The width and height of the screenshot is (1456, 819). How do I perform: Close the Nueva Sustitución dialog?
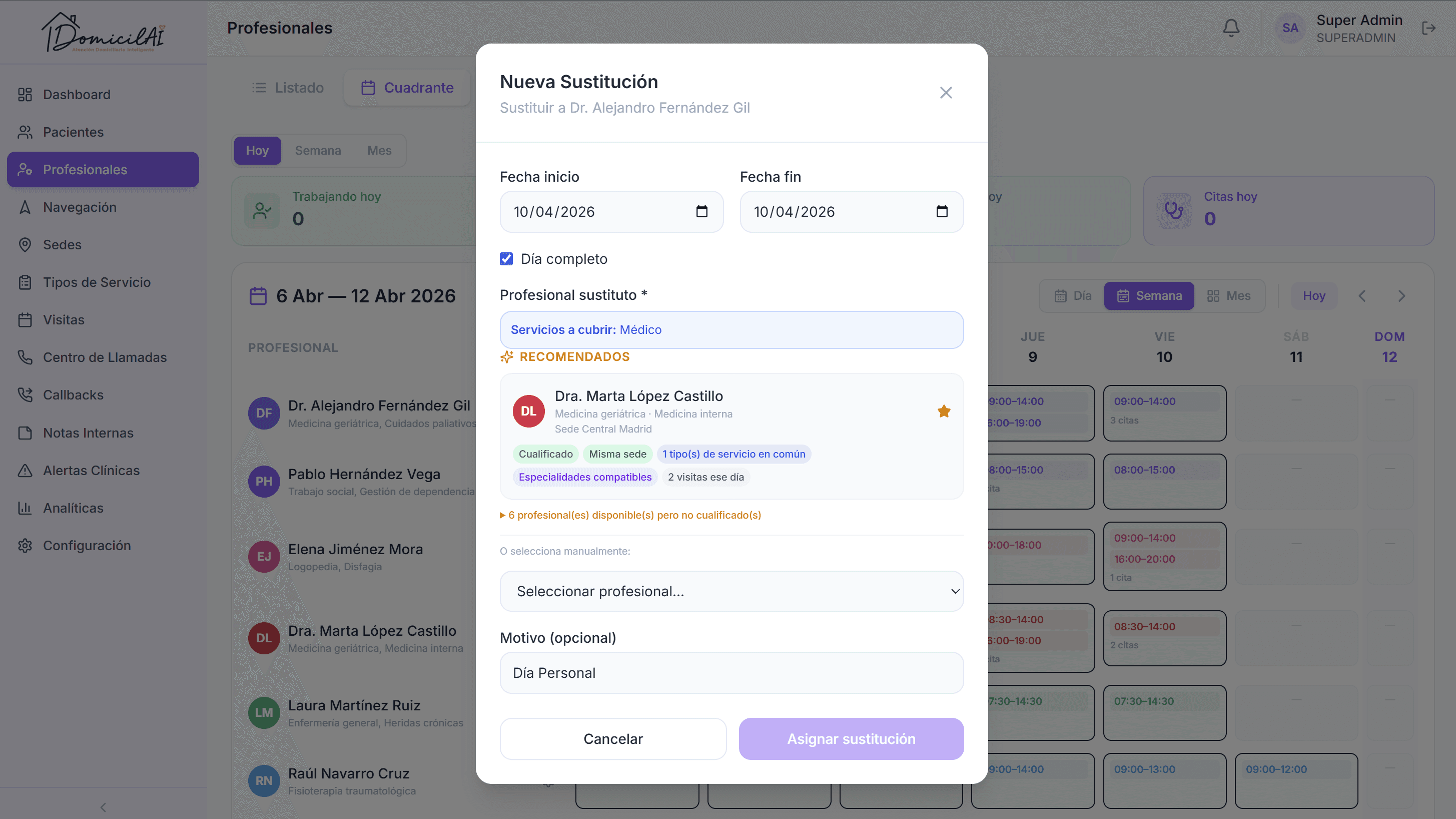pos(946,93)
